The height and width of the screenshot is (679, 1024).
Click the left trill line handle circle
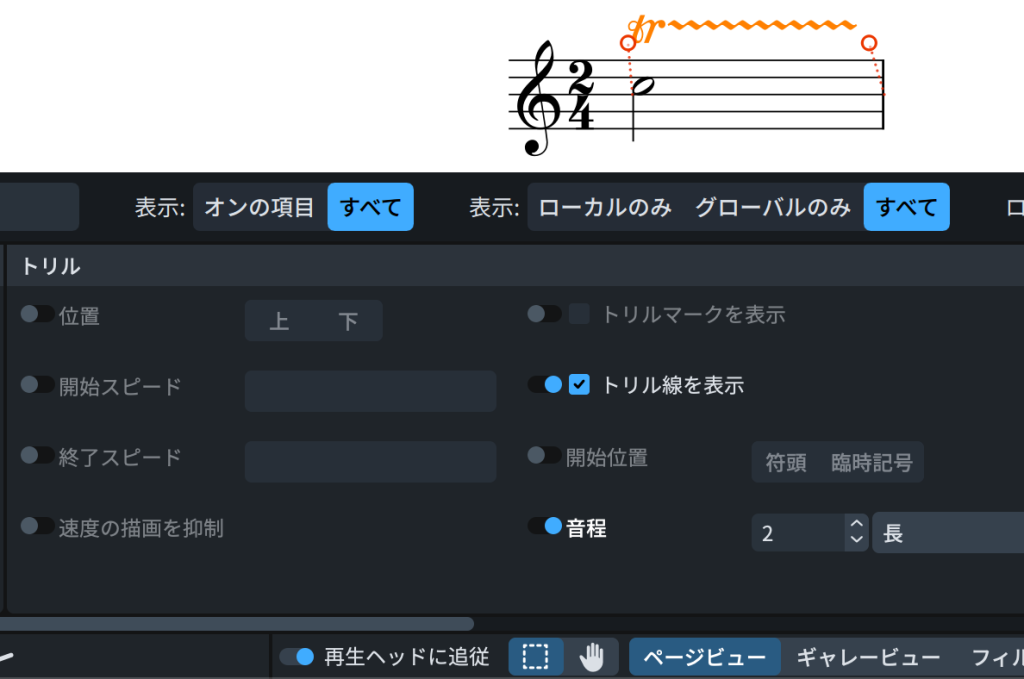(628, 42)
